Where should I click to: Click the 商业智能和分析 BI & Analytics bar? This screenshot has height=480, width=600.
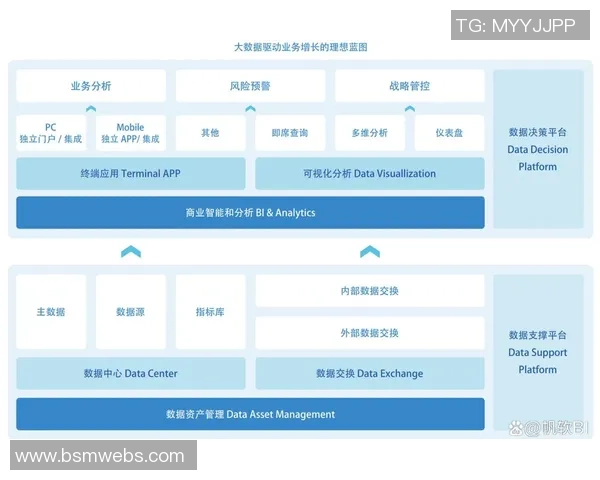pos(250,212)
